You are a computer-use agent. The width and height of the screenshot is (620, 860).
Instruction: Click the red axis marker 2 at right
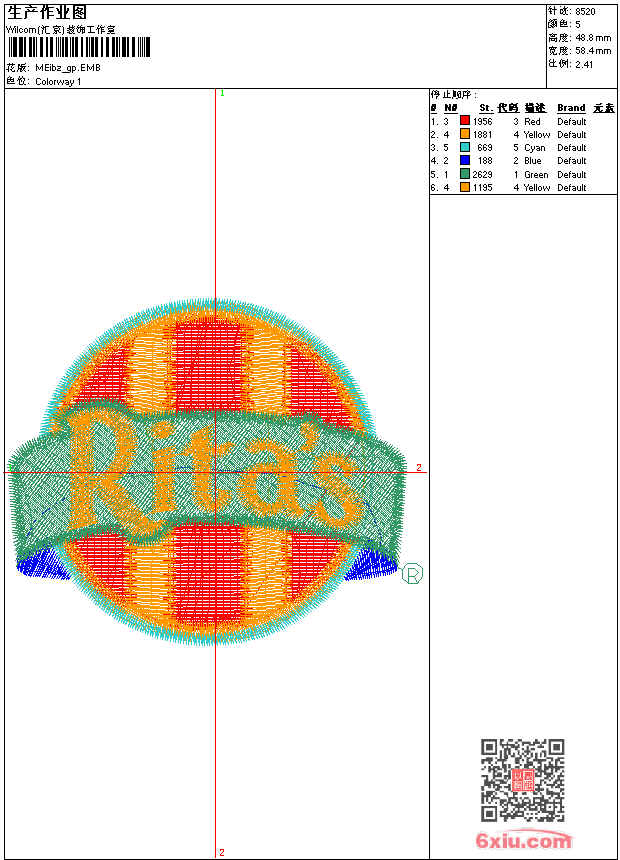pyautogui.click(x=419, y=468)
